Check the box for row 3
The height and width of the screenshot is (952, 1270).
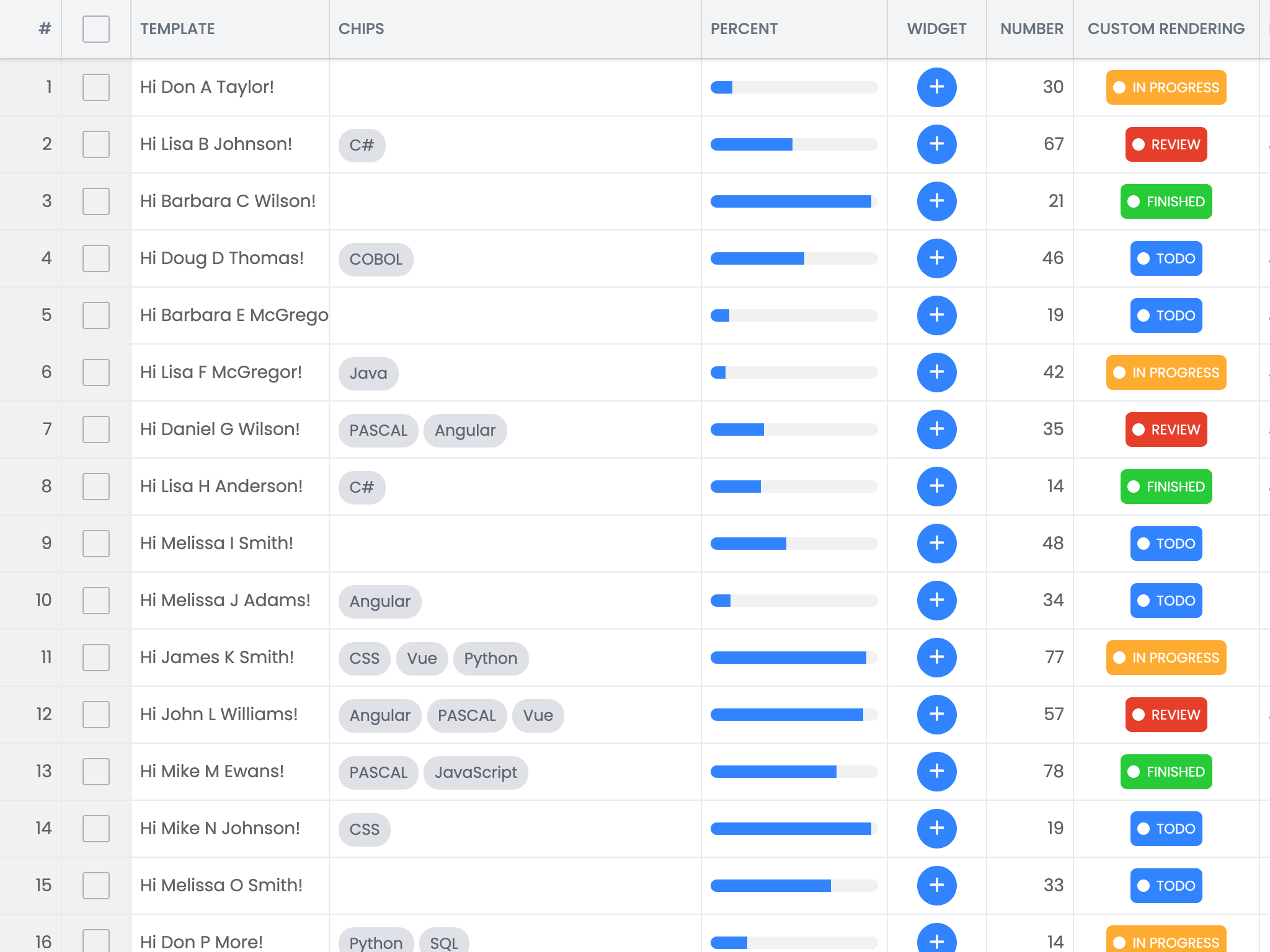click(x=96, y=201)
